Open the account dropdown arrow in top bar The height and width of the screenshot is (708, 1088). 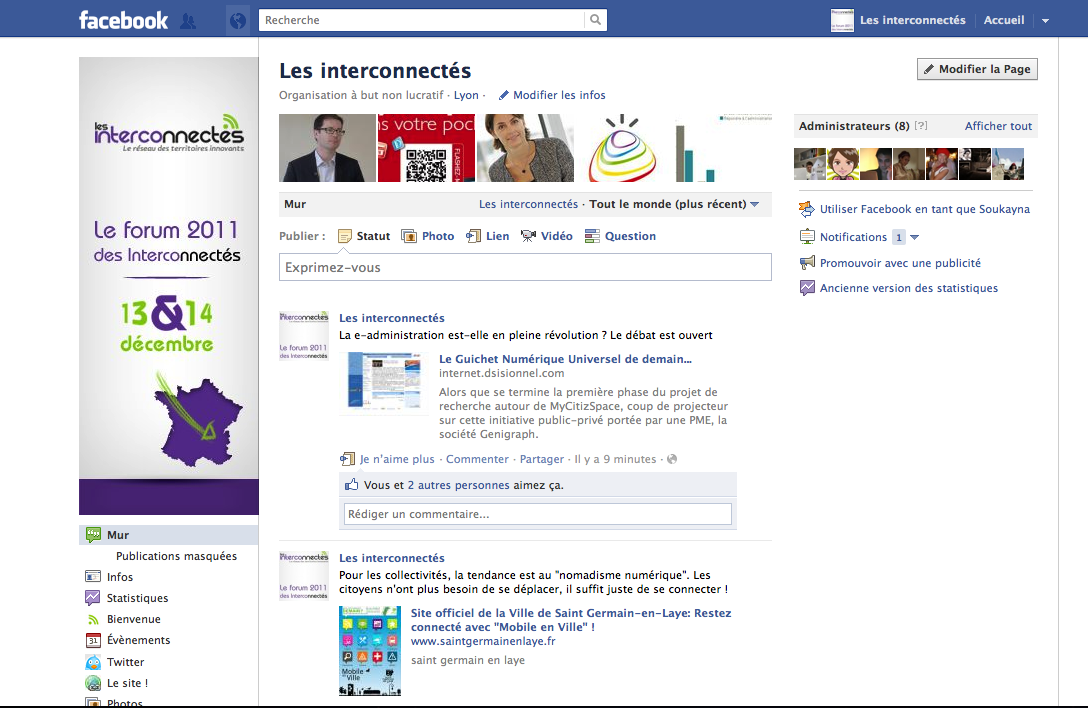(1045, 21)
